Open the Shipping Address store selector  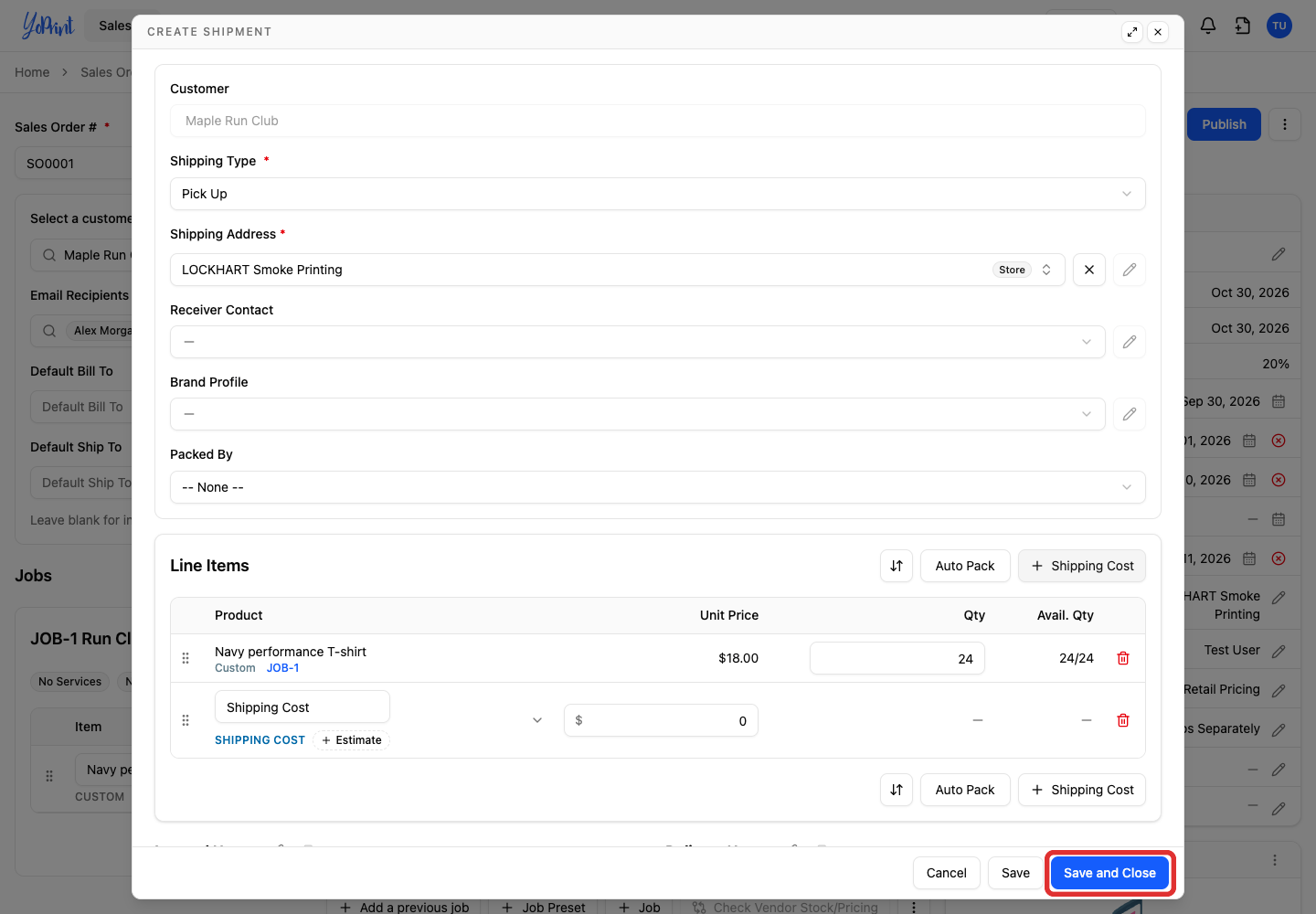[618, 270]
